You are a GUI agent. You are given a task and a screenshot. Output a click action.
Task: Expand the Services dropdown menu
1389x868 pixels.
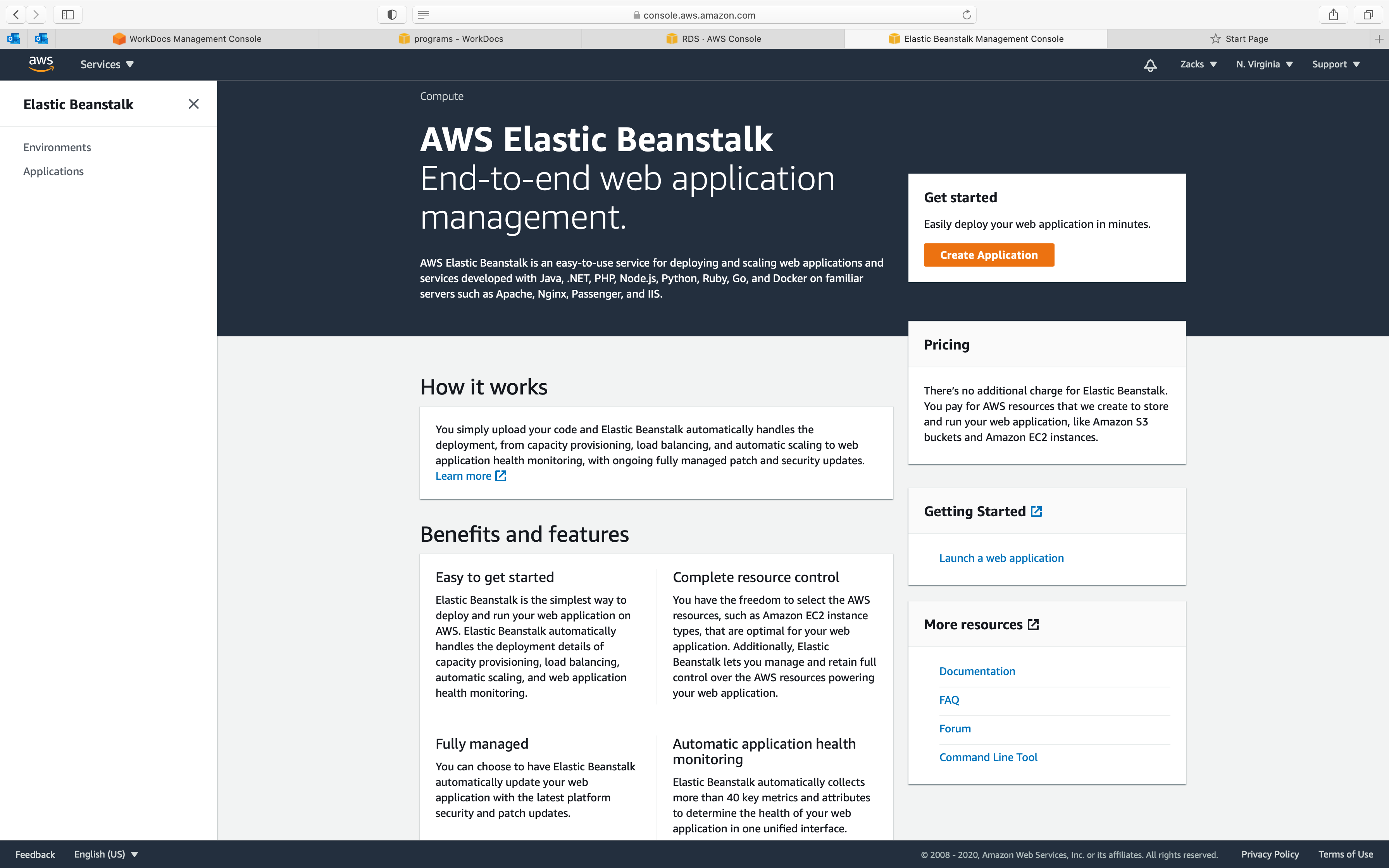point(107,64)
